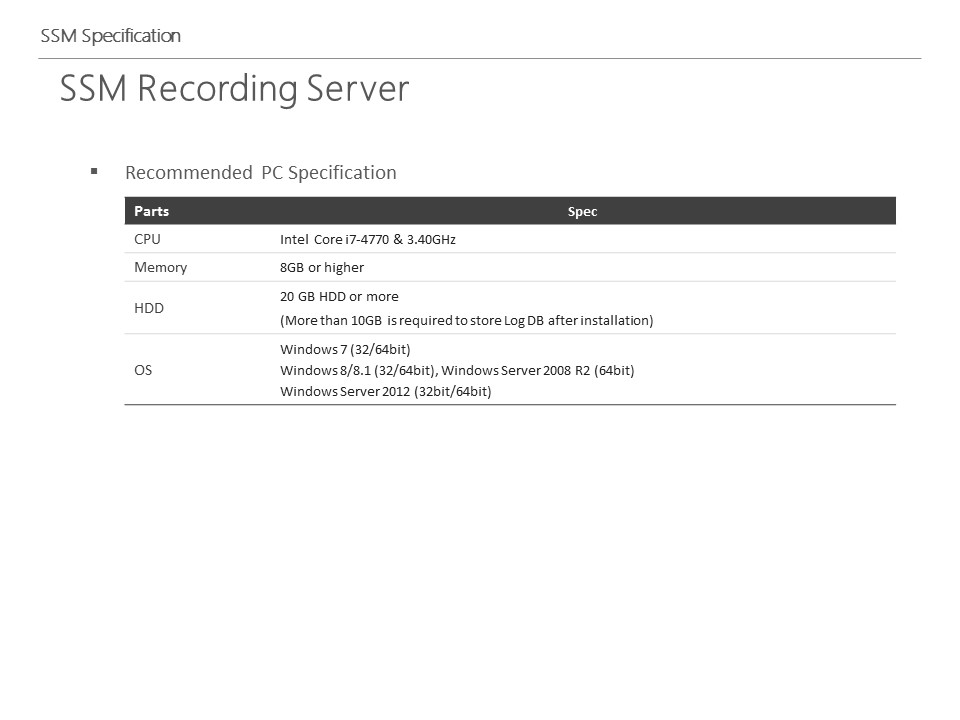The height and width of the screenshot is (720, 960).
Task: Click the Windows Server 2012 line
Action: coord(386,391)
